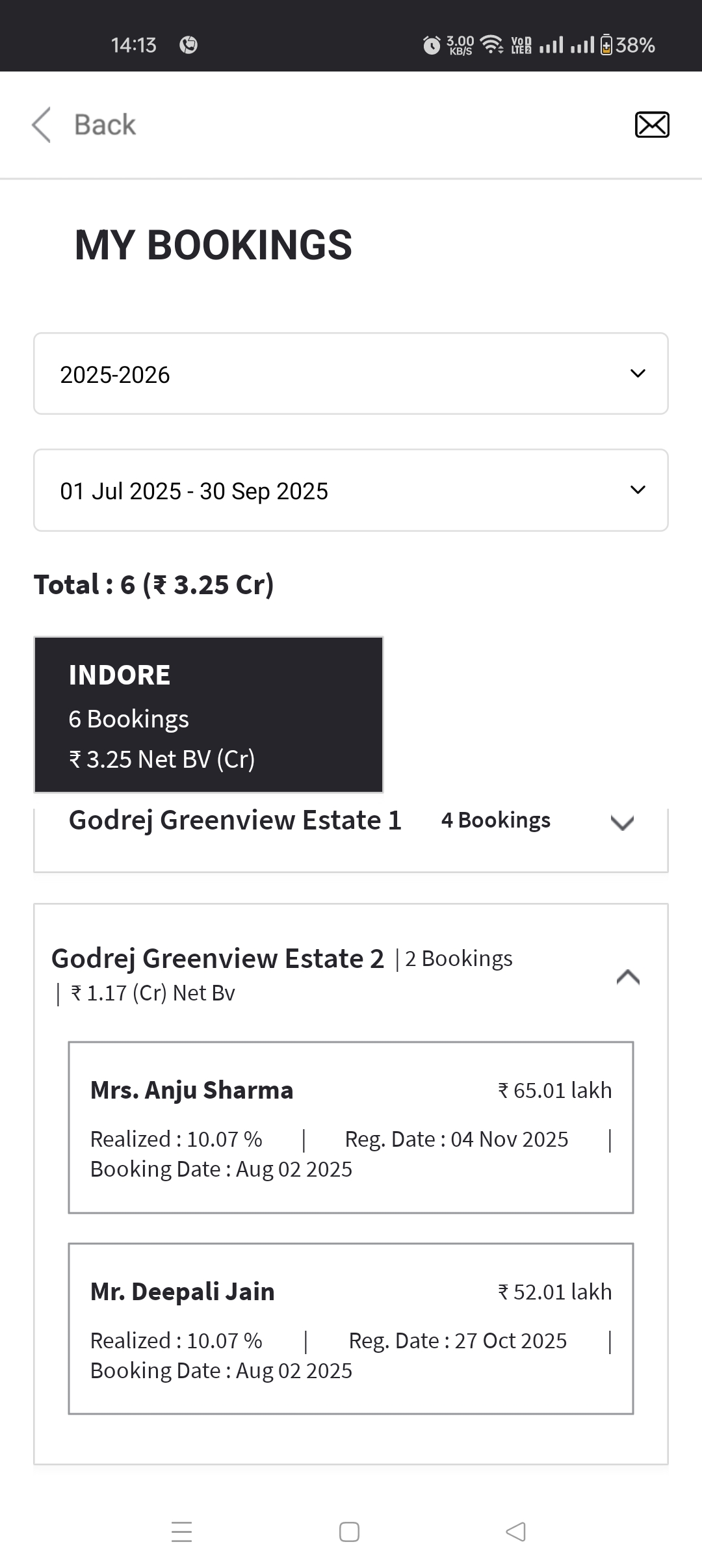Viewport: 702px width, 1568px height.
Task: Tap the Total: 6 (₹ 3.25 Cr) summary
Action: [x=154, y=584]
